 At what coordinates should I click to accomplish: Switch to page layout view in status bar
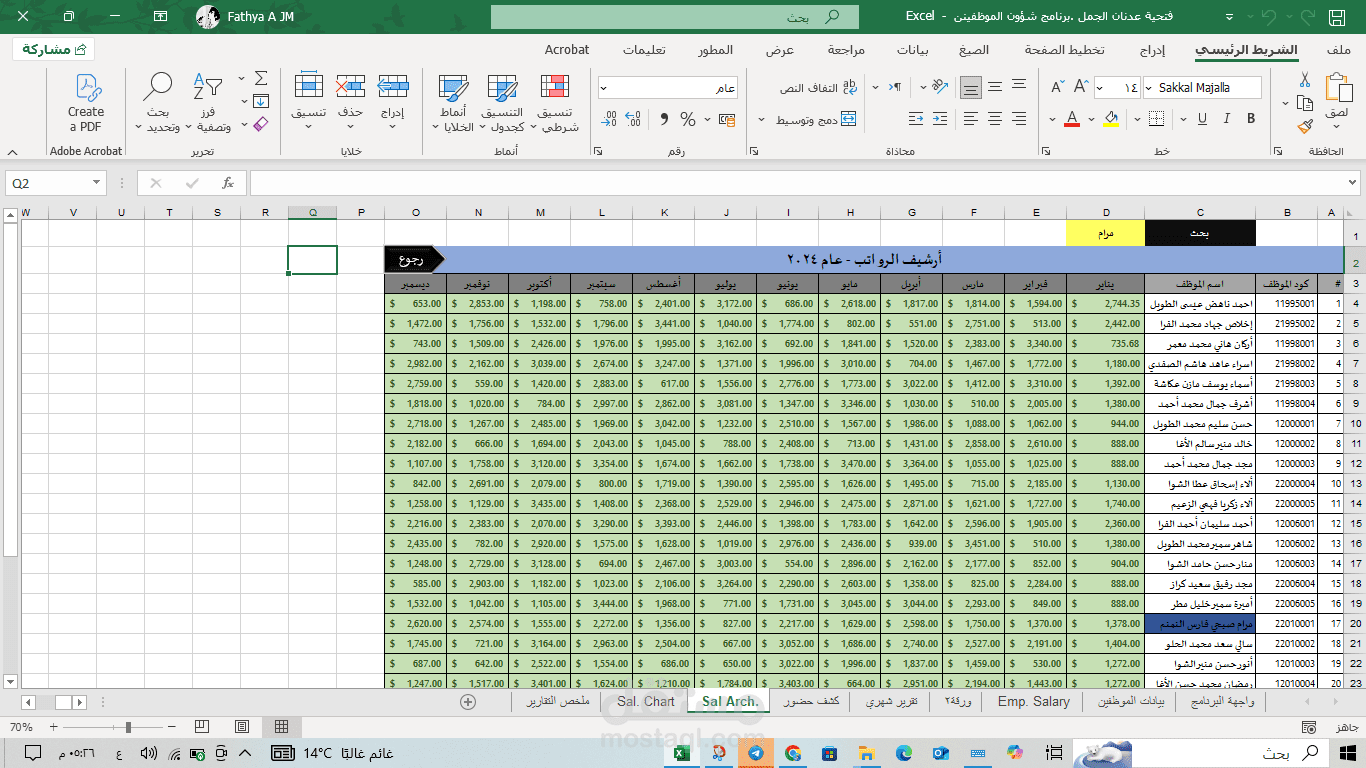click(x=242, y=727)
